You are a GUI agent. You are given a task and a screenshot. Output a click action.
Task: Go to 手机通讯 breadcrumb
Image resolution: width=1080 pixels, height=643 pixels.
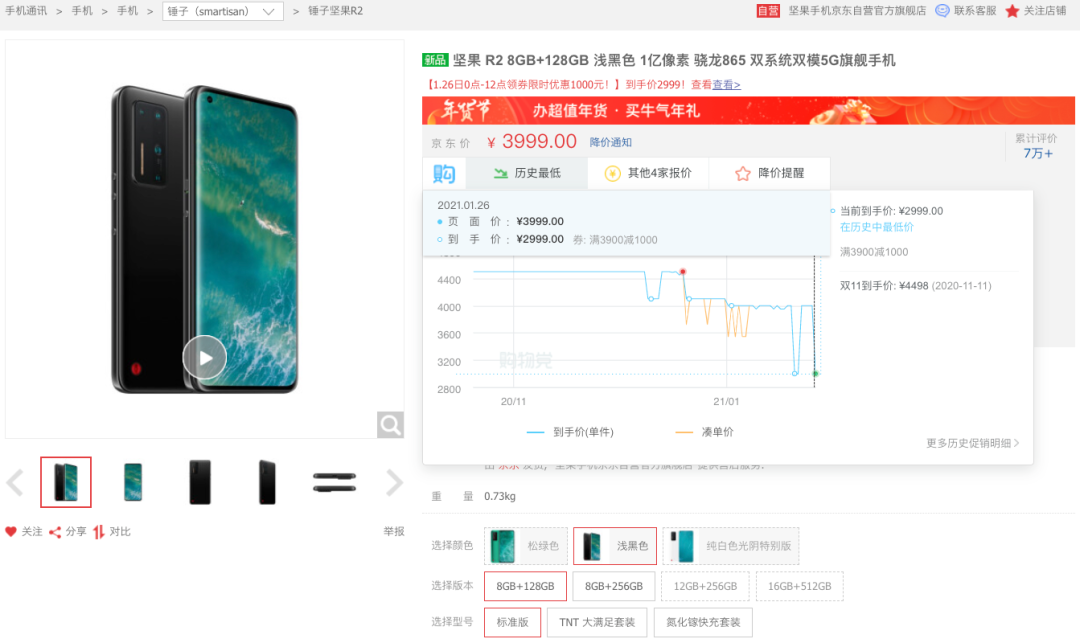26,11
